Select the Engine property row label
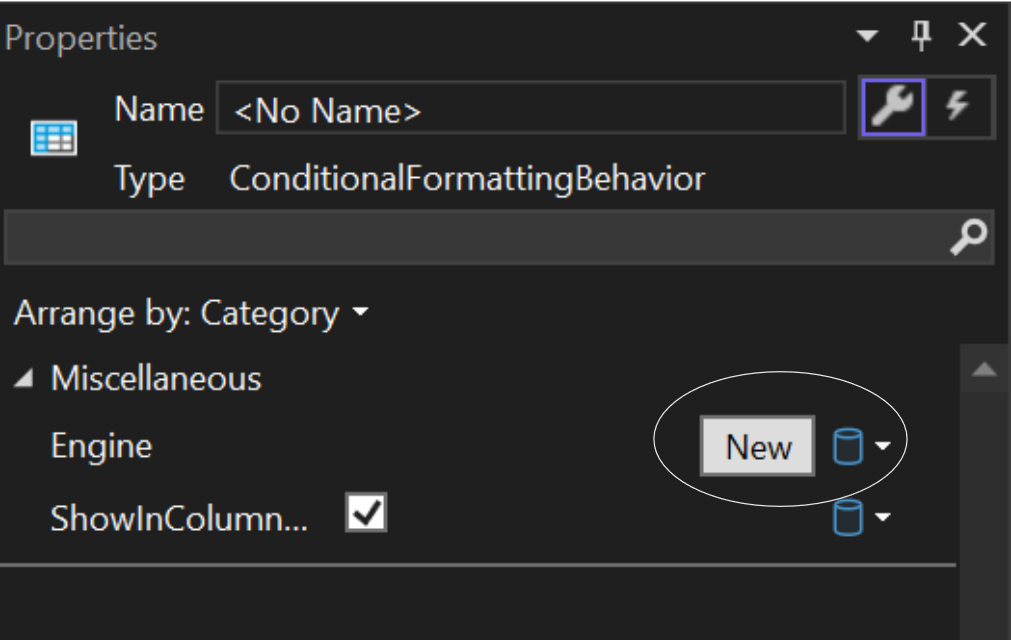The width and height of the screenshot is (1011, 640). 102,446
